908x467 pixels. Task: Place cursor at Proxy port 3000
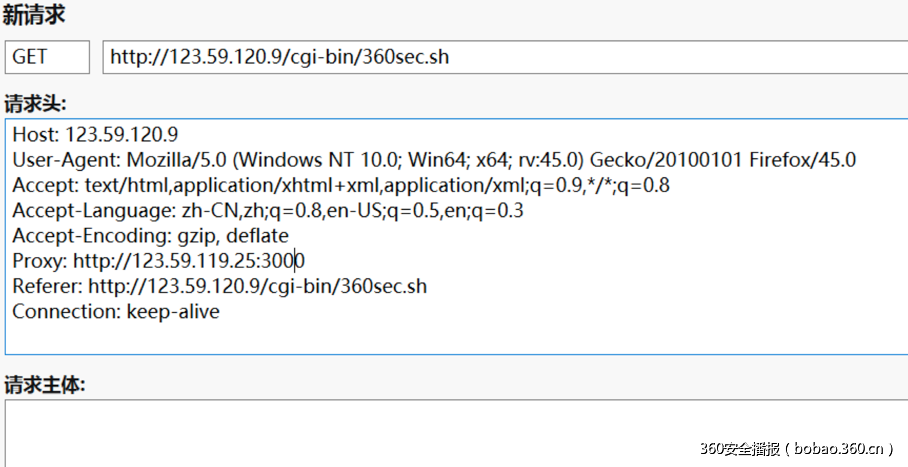tap(283, 261)
